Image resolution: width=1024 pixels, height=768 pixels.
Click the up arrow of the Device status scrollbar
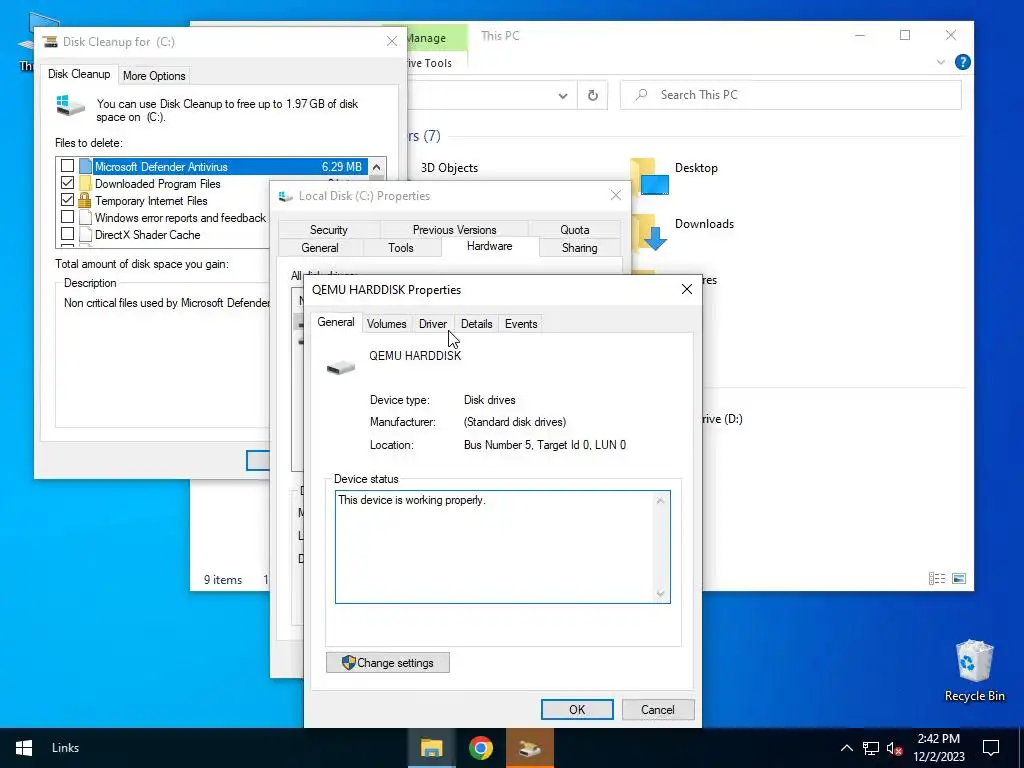point(660,501)
